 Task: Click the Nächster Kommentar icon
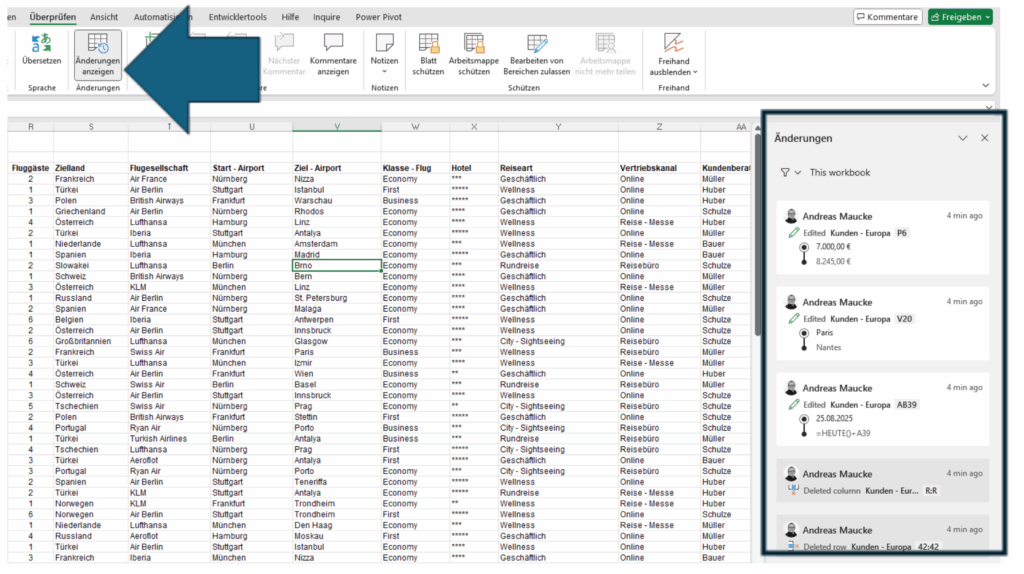pos(284,43)
